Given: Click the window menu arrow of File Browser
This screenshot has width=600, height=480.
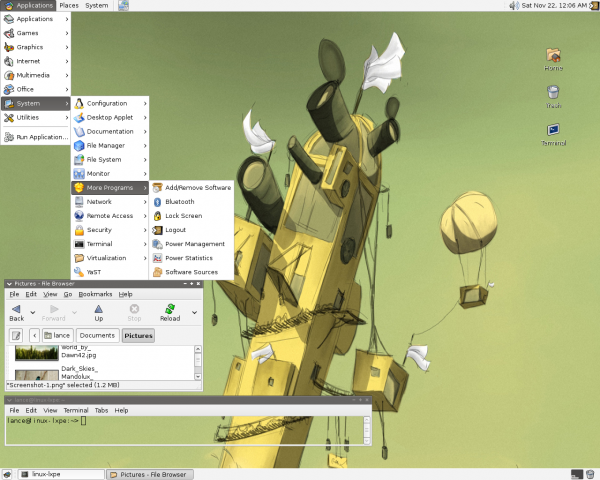Looking at the screenshot, I should 10,284.
